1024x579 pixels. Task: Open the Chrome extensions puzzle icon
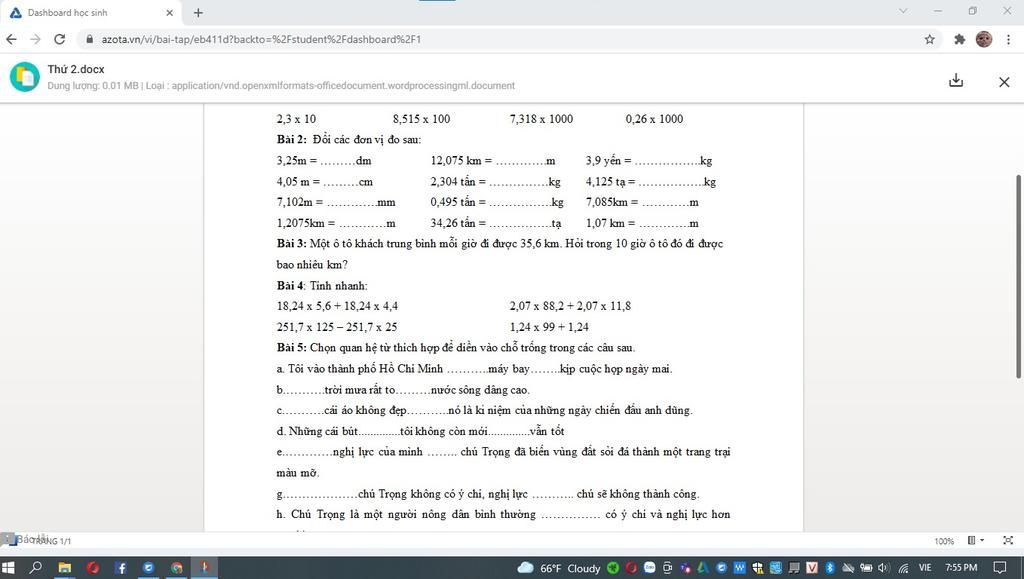tap(959, 39)
